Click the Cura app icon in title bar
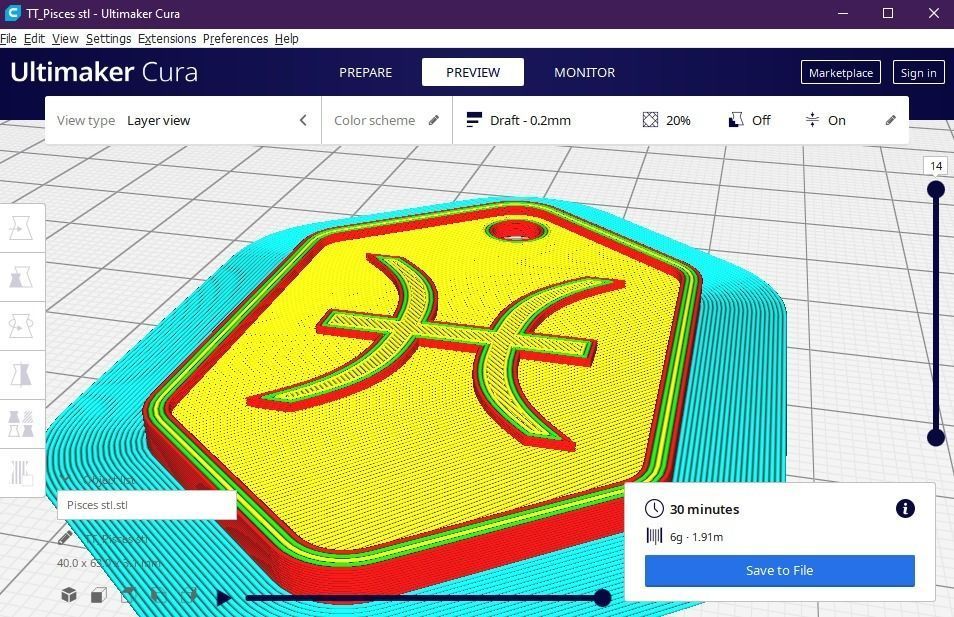Screen dimensions: 954x617 (x=12, y=13)
